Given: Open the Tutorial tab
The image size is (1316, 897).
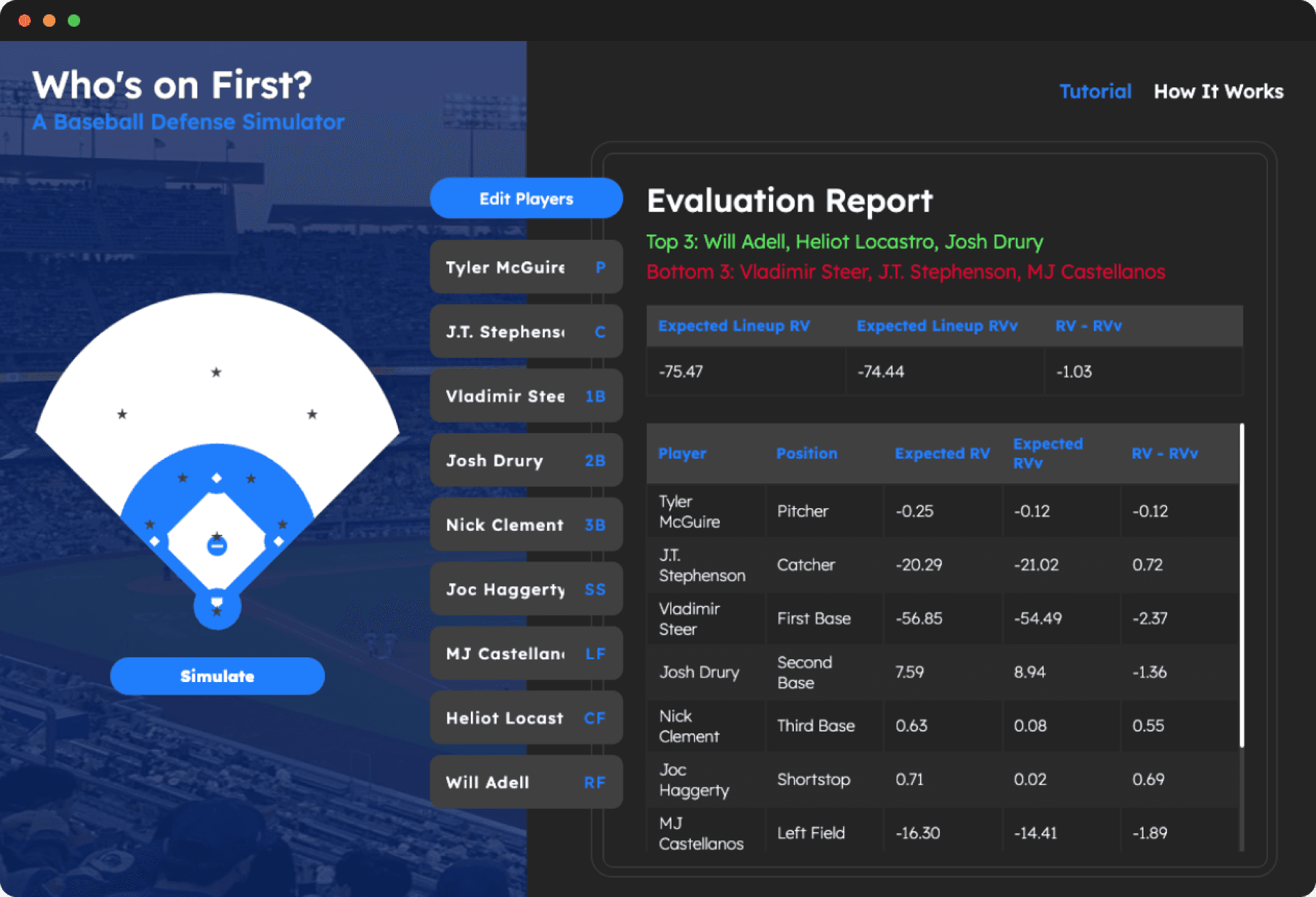Looking at the screenshot, I should tap(1095, 91).
